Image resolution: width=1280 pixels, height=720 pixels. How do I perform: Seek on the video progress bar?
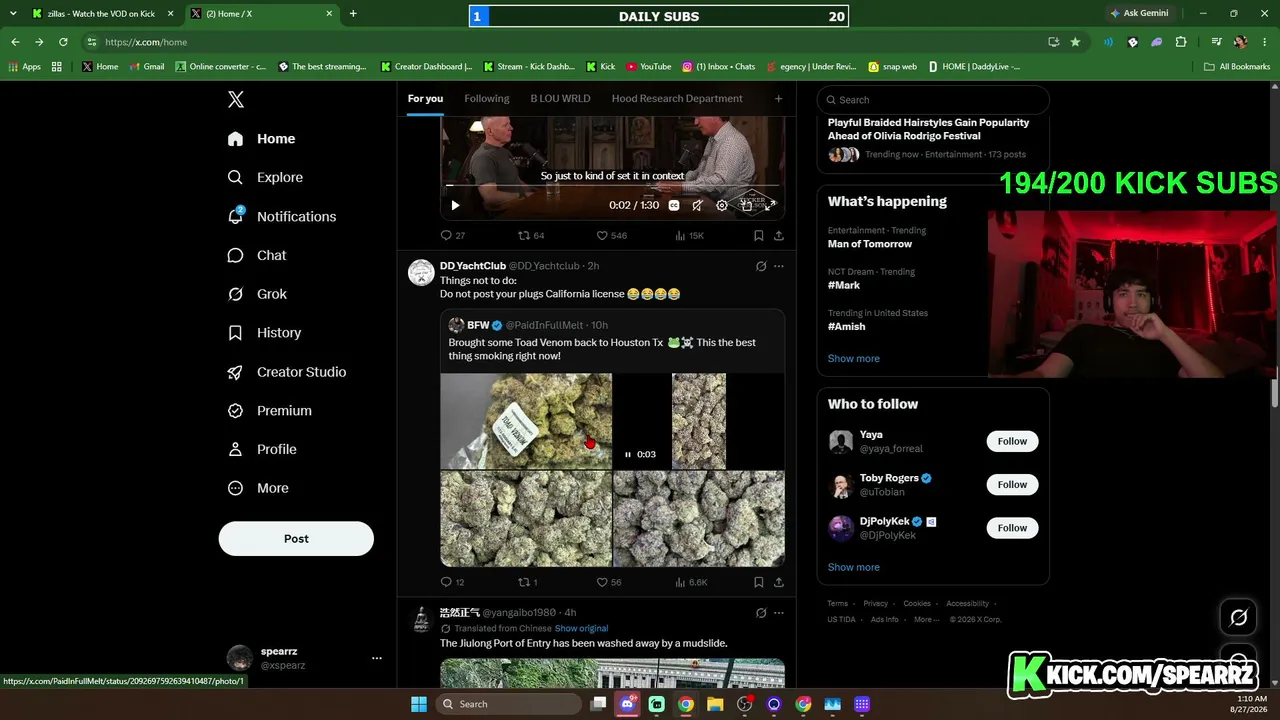click(612, 186)
